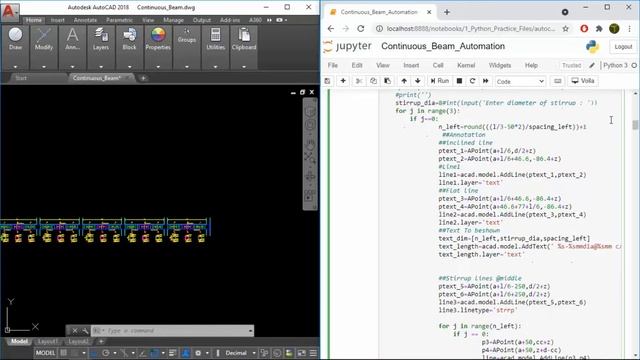Expand the Draw panel dropdown arrow
This screenshot has height=360, width=640.
(16, 67)
